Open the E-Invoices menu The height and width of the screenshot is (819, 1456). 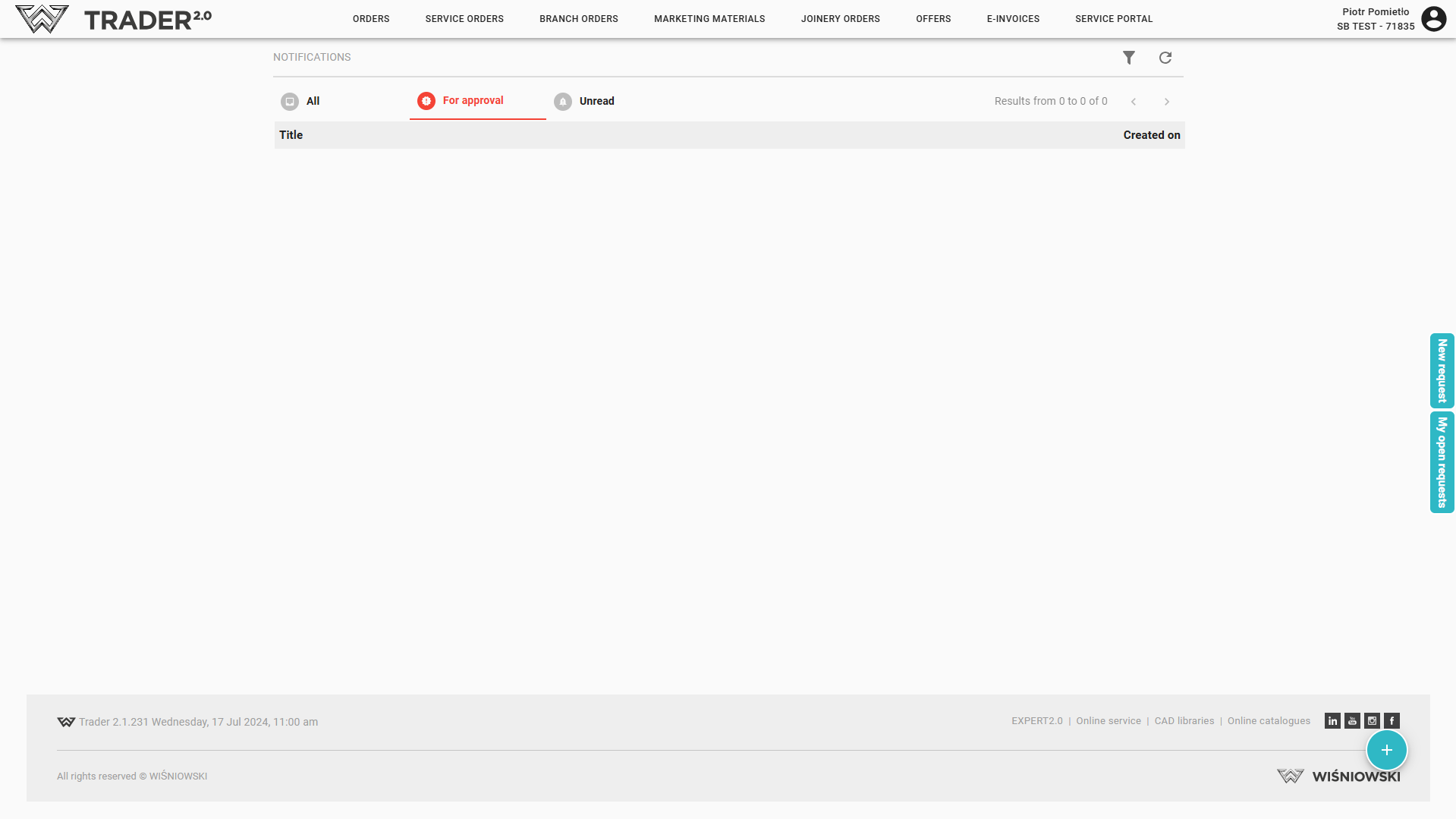click(1013, 19)
